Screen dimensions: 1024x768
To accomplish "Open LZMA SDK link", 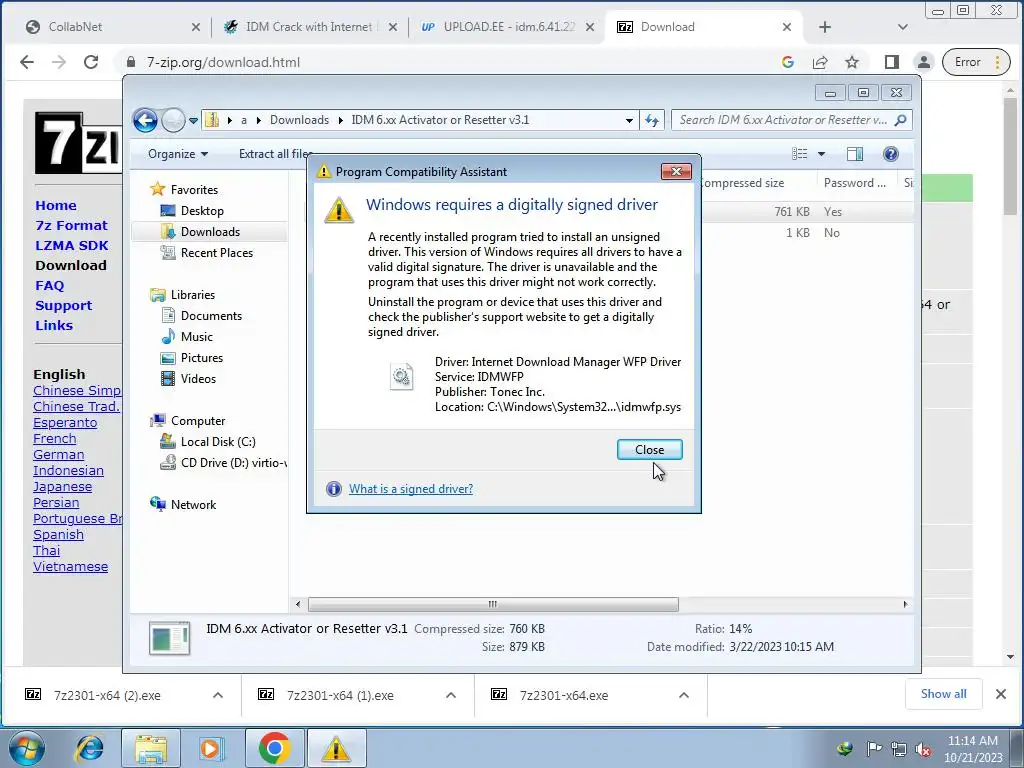I will (72, 246).
